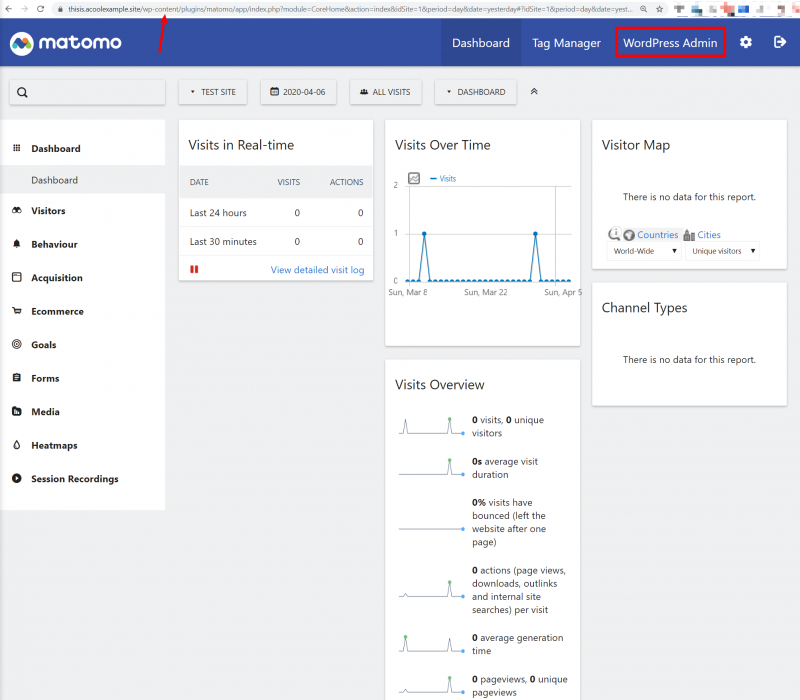
Task: Click the Mar 8 peak on visits graph
Action: point(424,234)
